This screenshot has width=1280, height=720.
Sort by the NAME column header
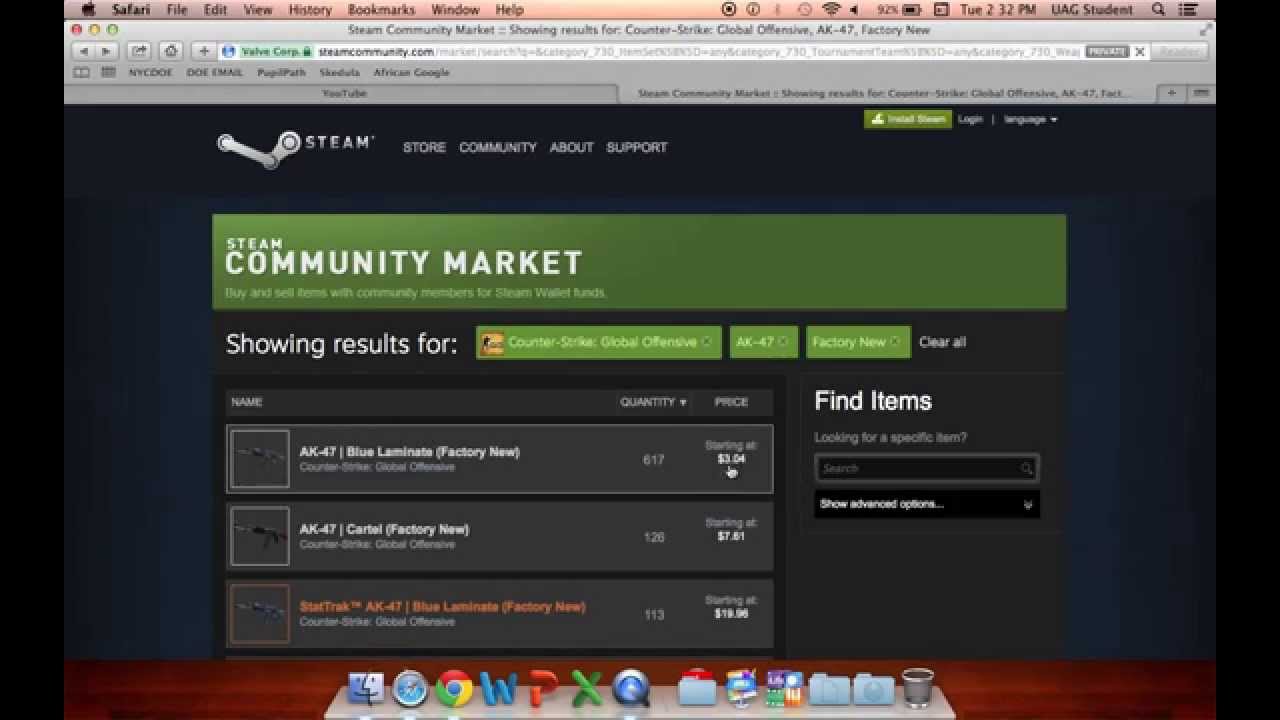click(246, 402)
